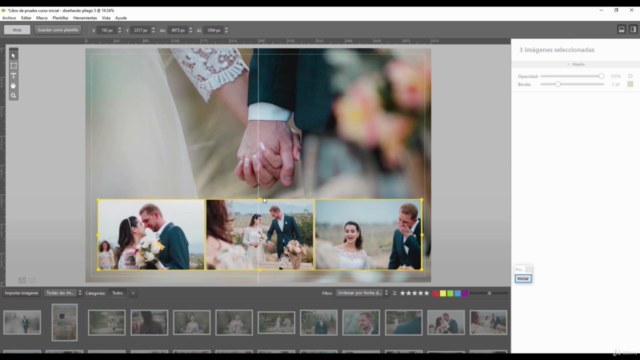Filter by the yellow color label

coord(443,293)
